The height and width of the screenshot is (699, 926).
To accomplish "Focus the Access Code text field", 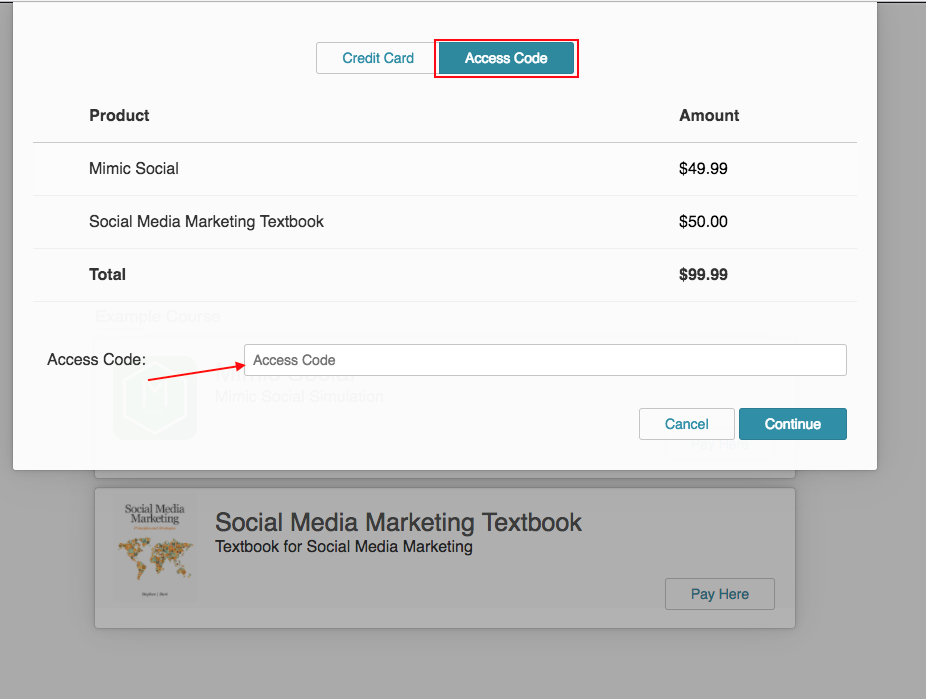I will [545, 360].
